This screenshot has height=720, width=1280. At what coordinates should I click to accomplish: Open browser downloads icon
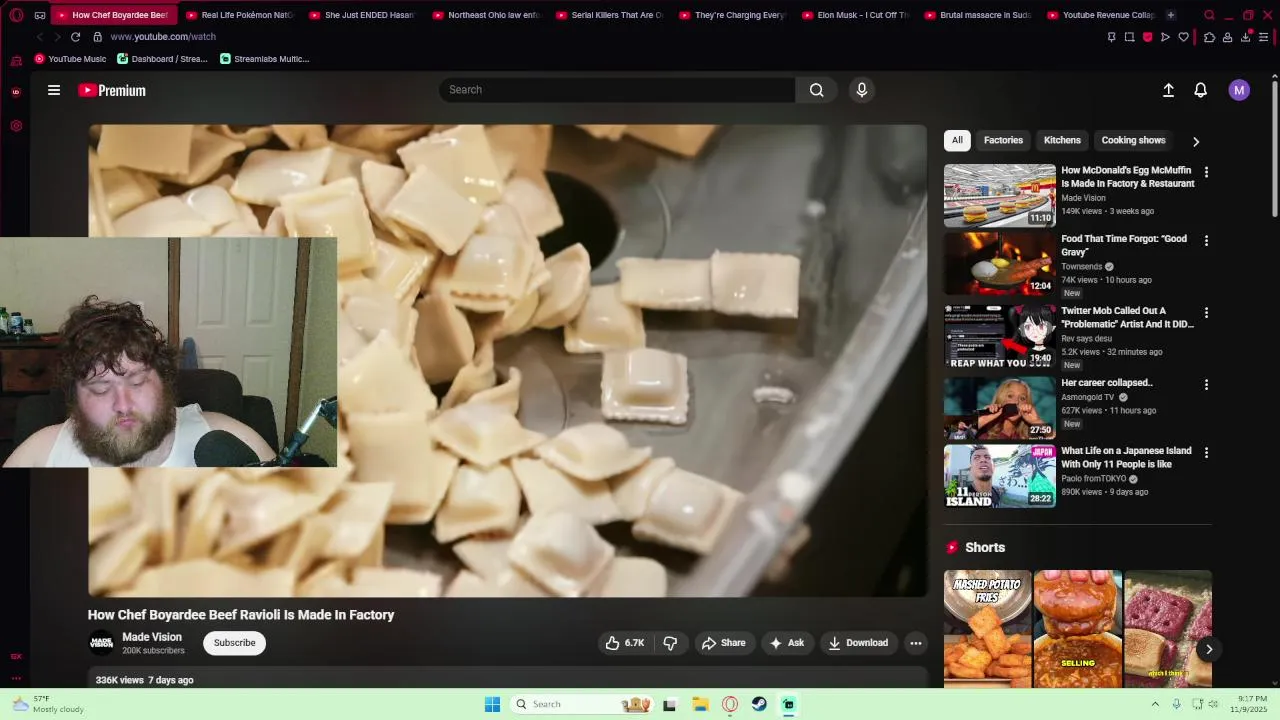click(1246, 37)
